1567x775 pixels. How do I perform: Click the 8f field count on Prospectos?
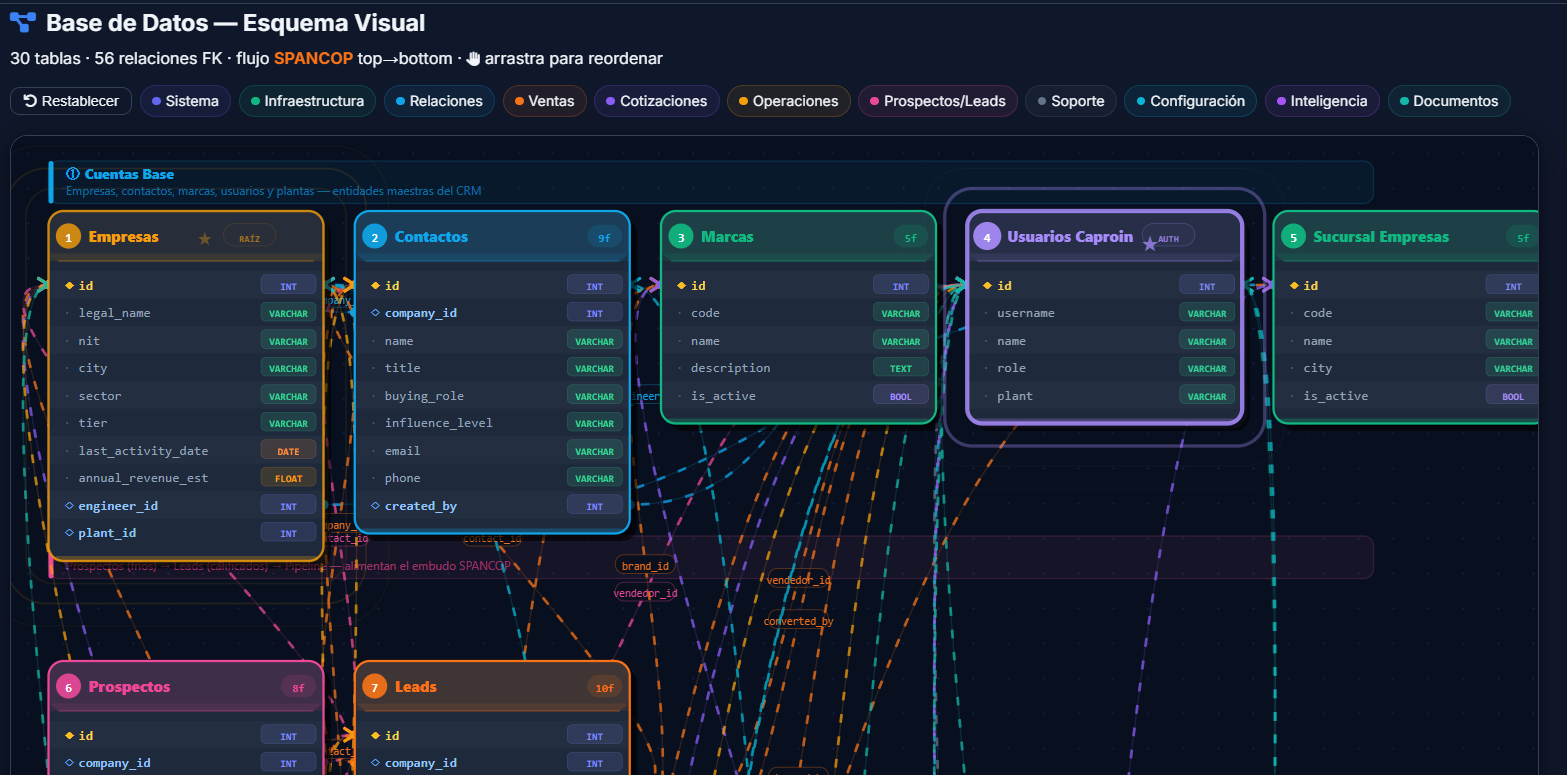(298, 688)
